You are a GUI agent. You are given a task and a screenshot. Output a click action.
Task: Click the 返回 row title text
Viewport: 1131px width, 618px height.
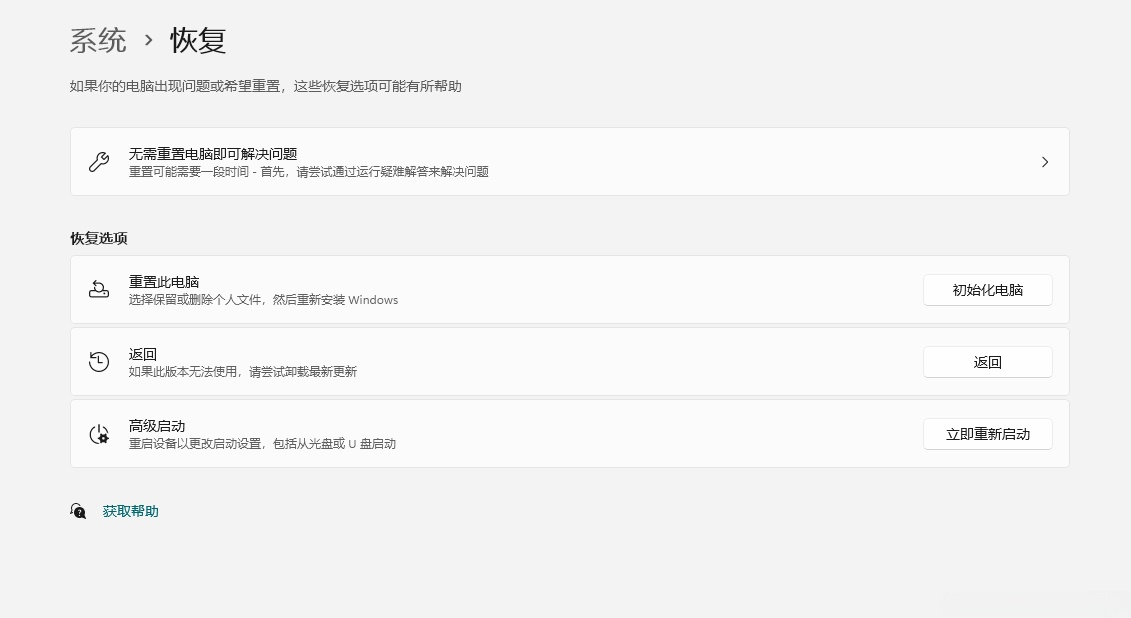143,354
